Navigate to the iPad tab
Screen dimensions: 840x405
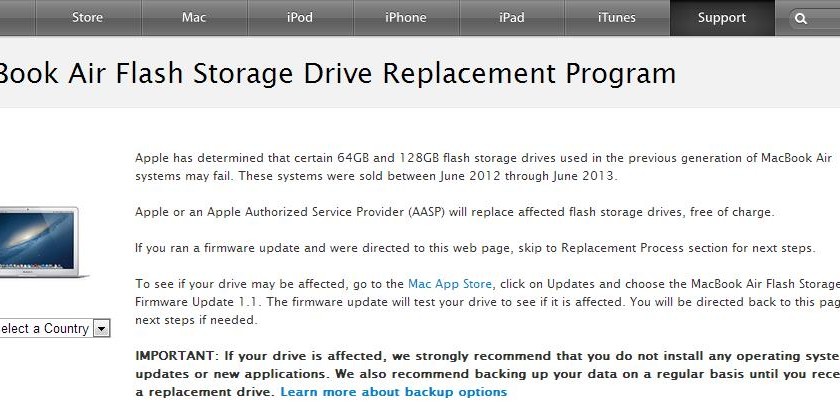point(511,17)
